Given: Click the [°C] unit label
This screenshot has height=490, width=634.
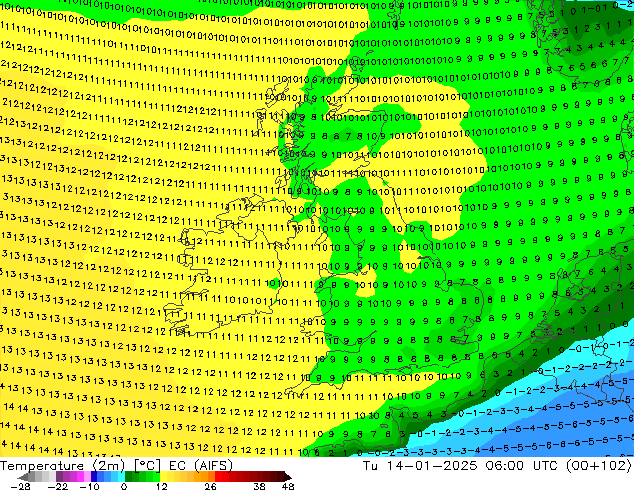Looking at the screenshot, I should (147, 466).
